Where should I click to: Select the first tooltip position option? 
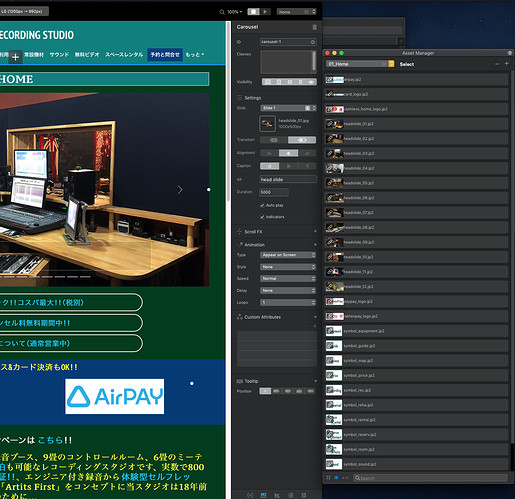(x=265, y=391)
